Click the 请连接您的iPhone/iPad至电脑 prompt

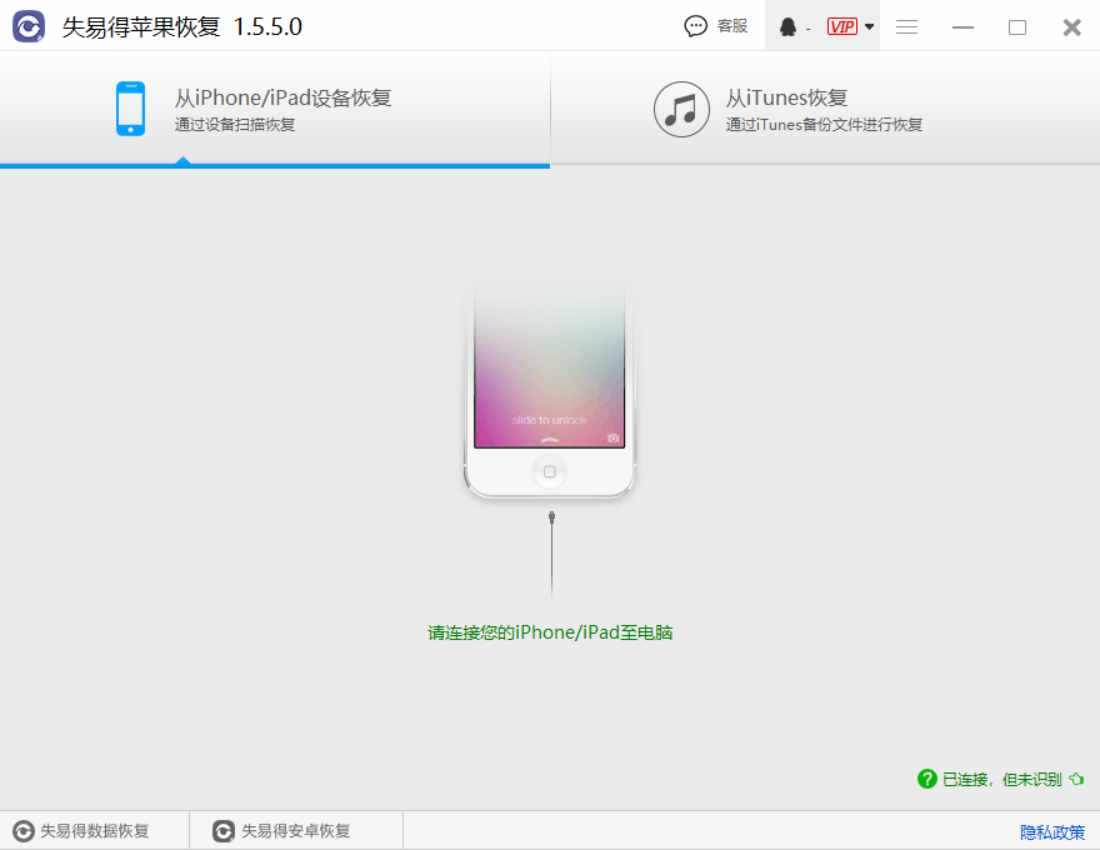(550, 633)
